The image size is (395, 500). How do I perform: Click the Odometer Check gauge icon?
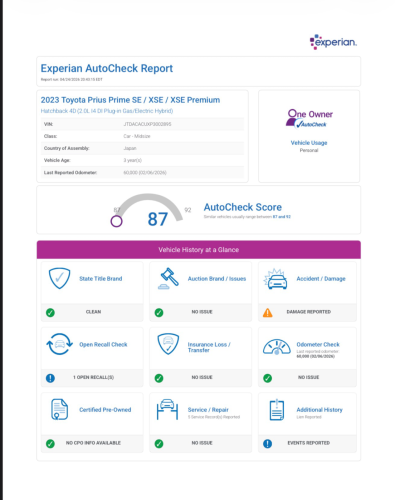277,347
